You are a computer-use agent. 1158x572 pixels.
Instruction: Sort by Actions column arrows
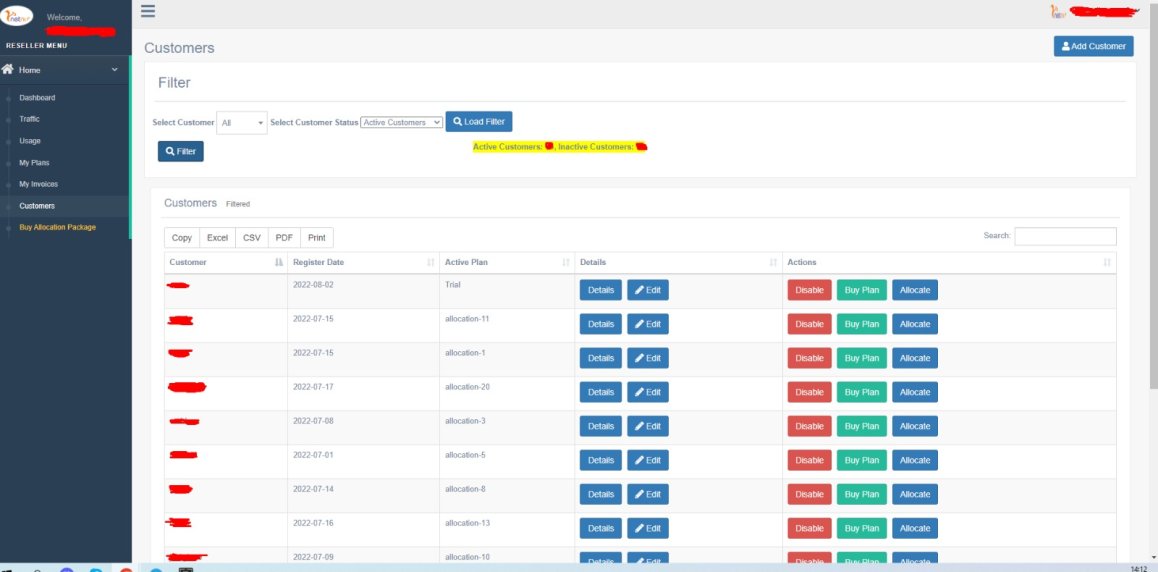1107,262
